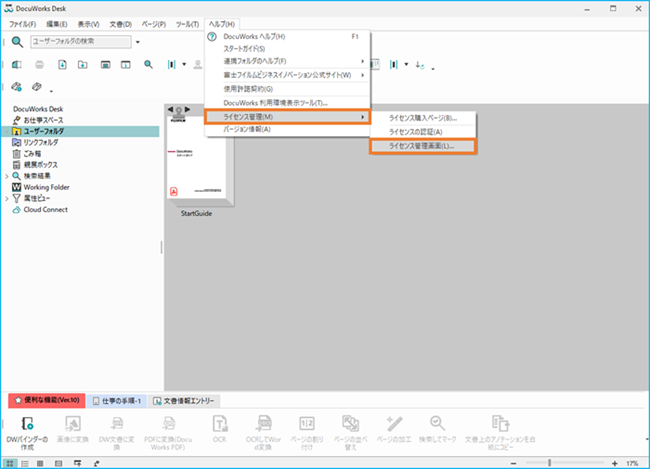Click the DocuWorks logo in the title bar

point(8,8)
